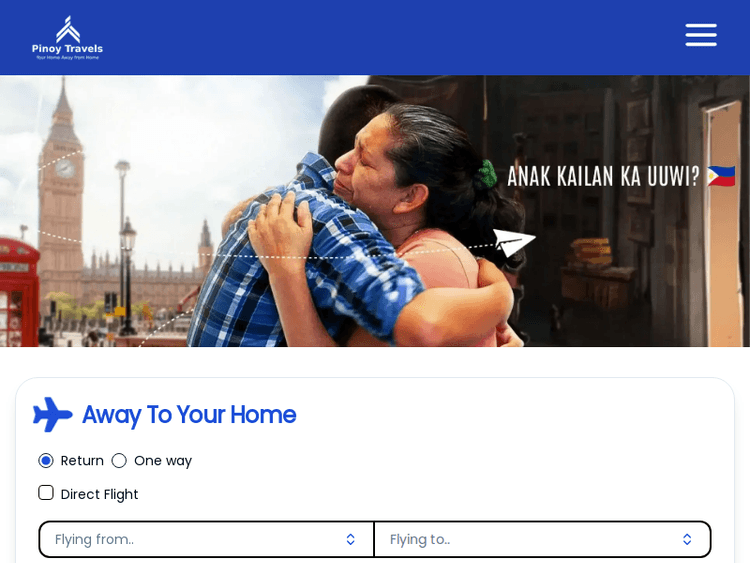Open the Flying to dropdown field
Viewport: 750px width, 563px height.
(542, 539)
